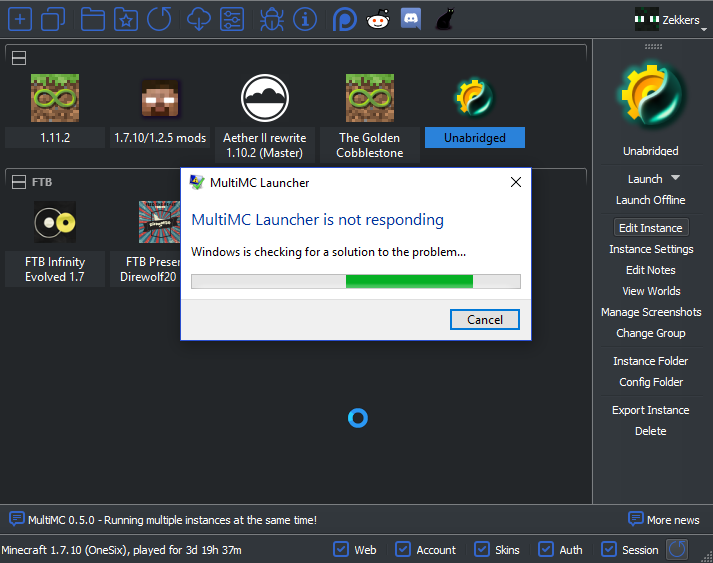Click the Session status check icon

click(609, 549)
